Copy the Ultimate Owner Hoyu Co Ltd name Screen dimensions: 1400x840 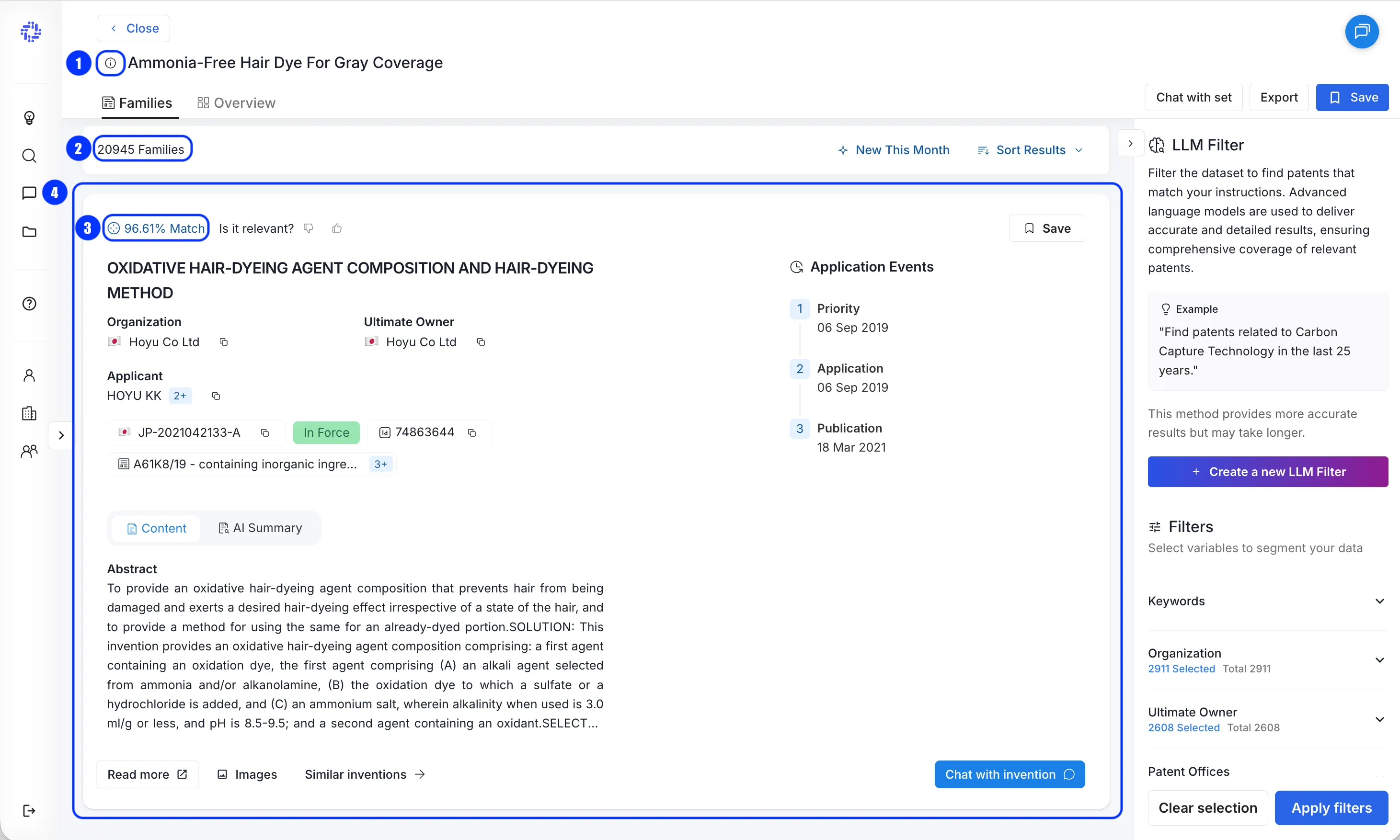pos(481,342)
